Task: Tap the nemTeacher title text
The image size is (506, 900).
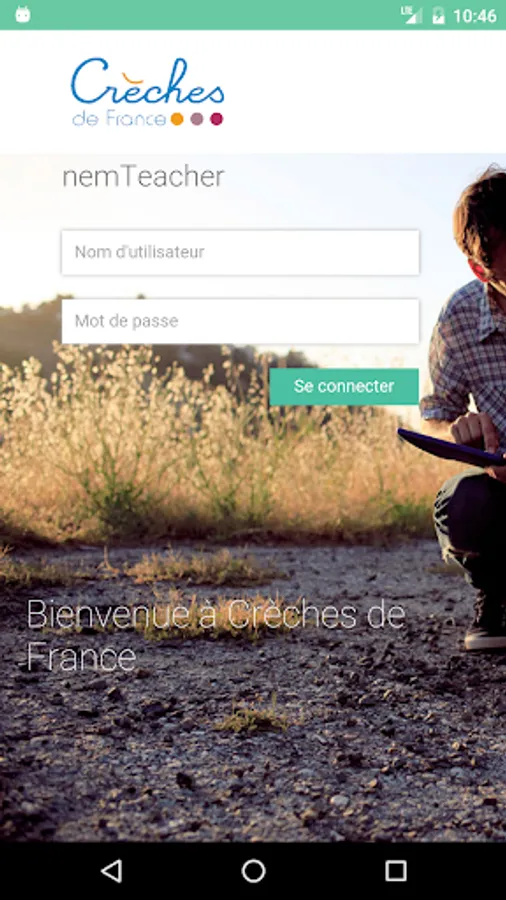Action: click(x=143, y=177)
